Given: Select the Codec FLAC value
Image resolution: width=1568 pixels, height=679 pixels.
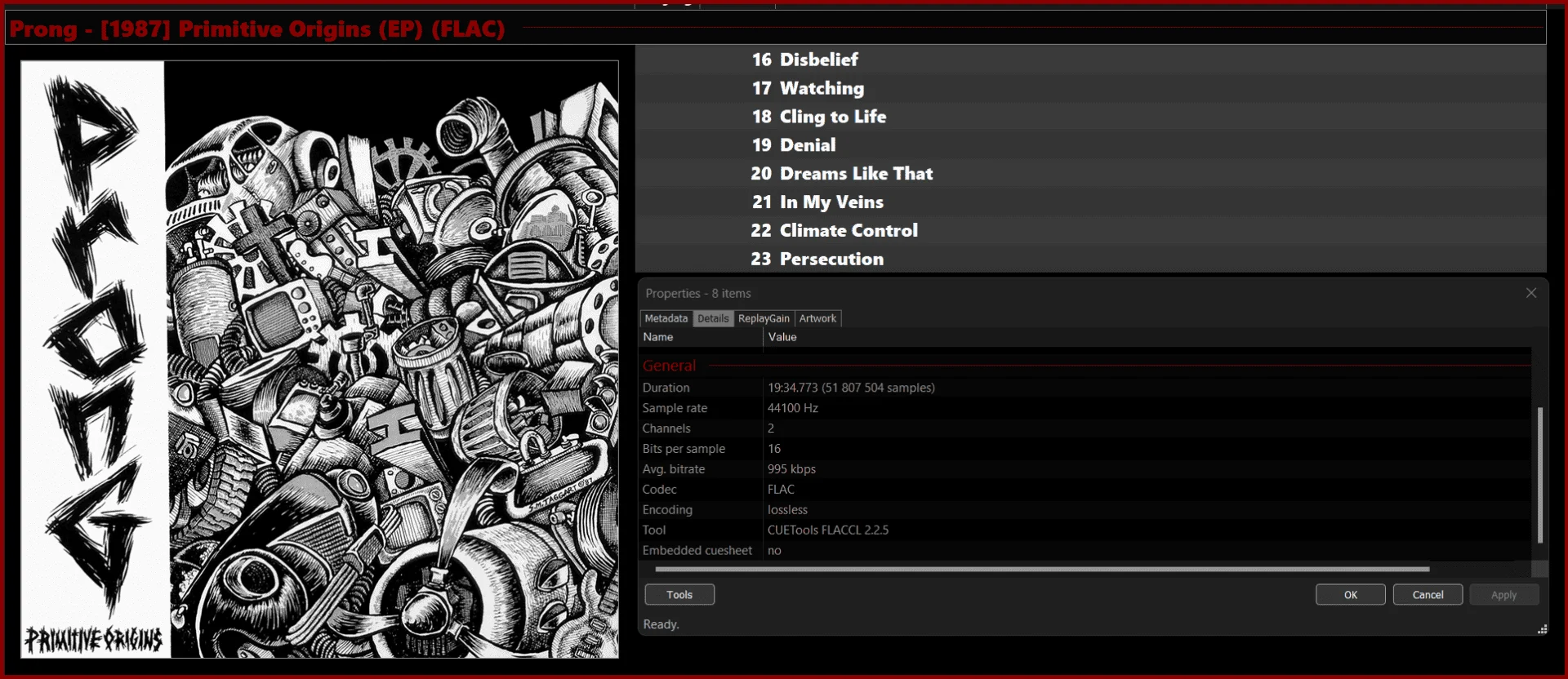Looking at the screenshot, I should (x=781, y=490).
